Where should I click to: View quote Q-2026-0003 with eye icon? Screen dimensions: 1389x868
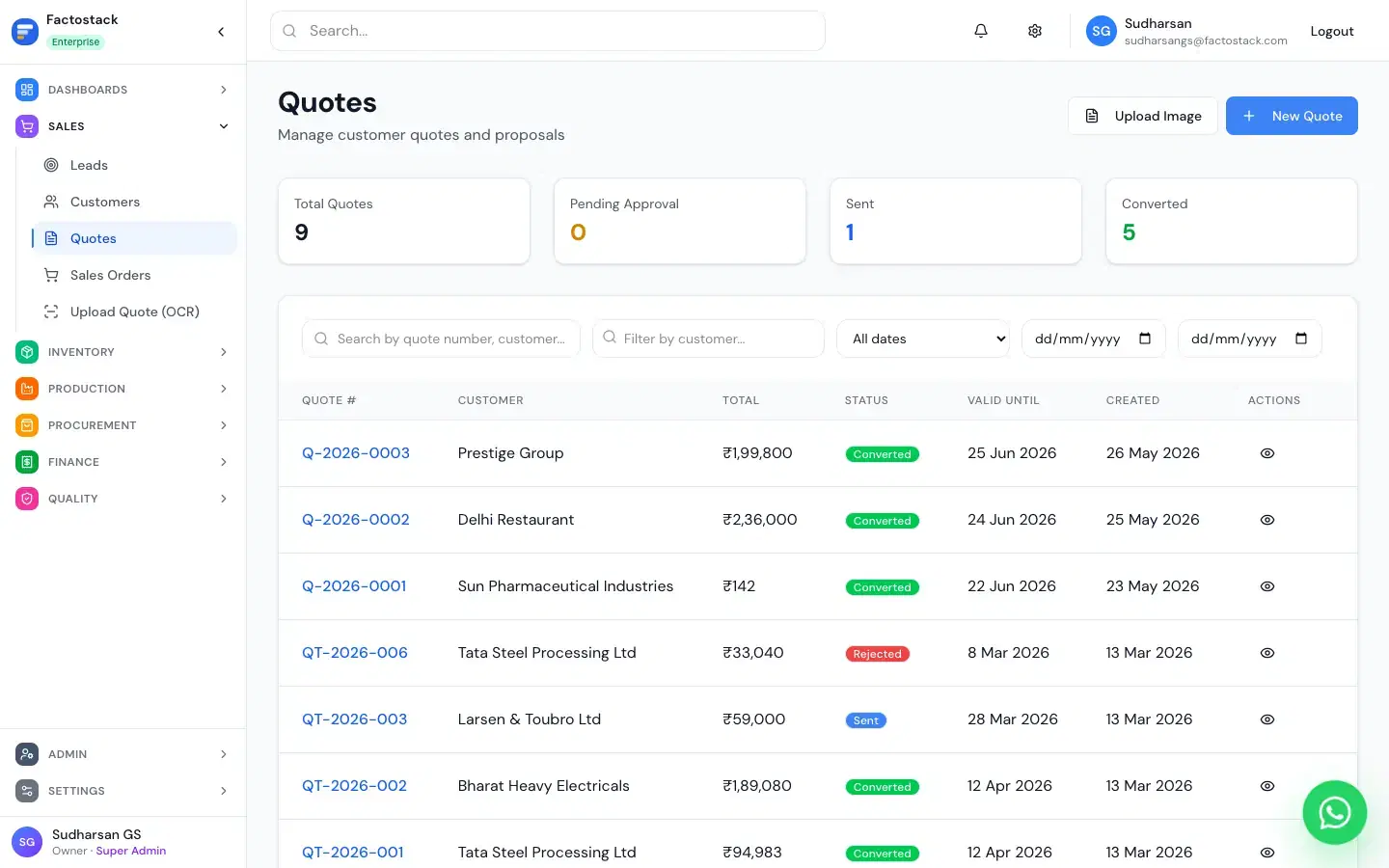tap(1267, 453)
